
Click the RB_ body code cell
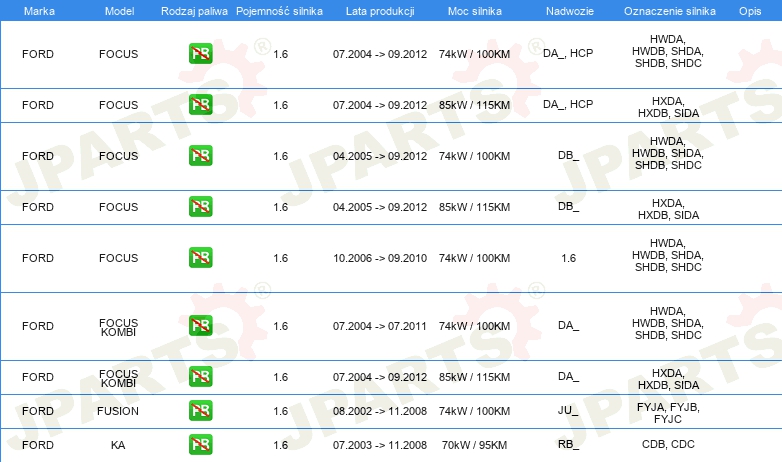click(568, 444)
